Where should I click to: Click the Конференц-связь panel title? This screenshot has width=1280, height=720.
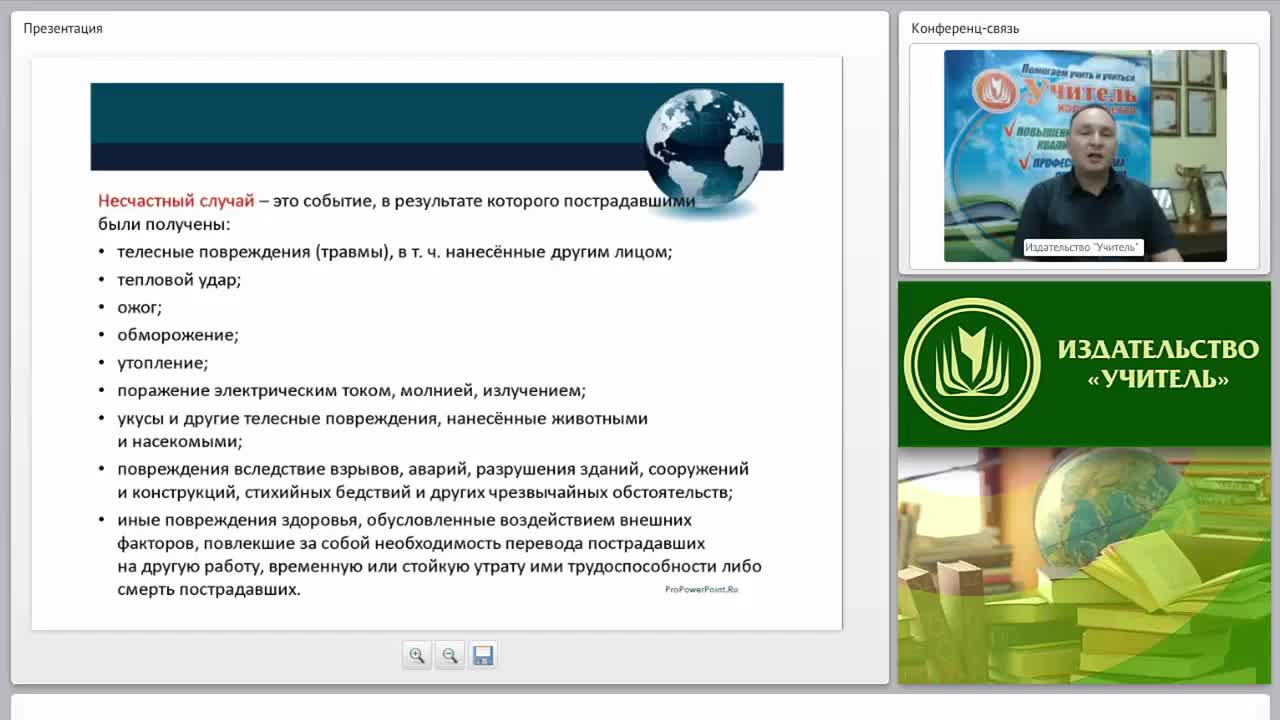[965, 28]
